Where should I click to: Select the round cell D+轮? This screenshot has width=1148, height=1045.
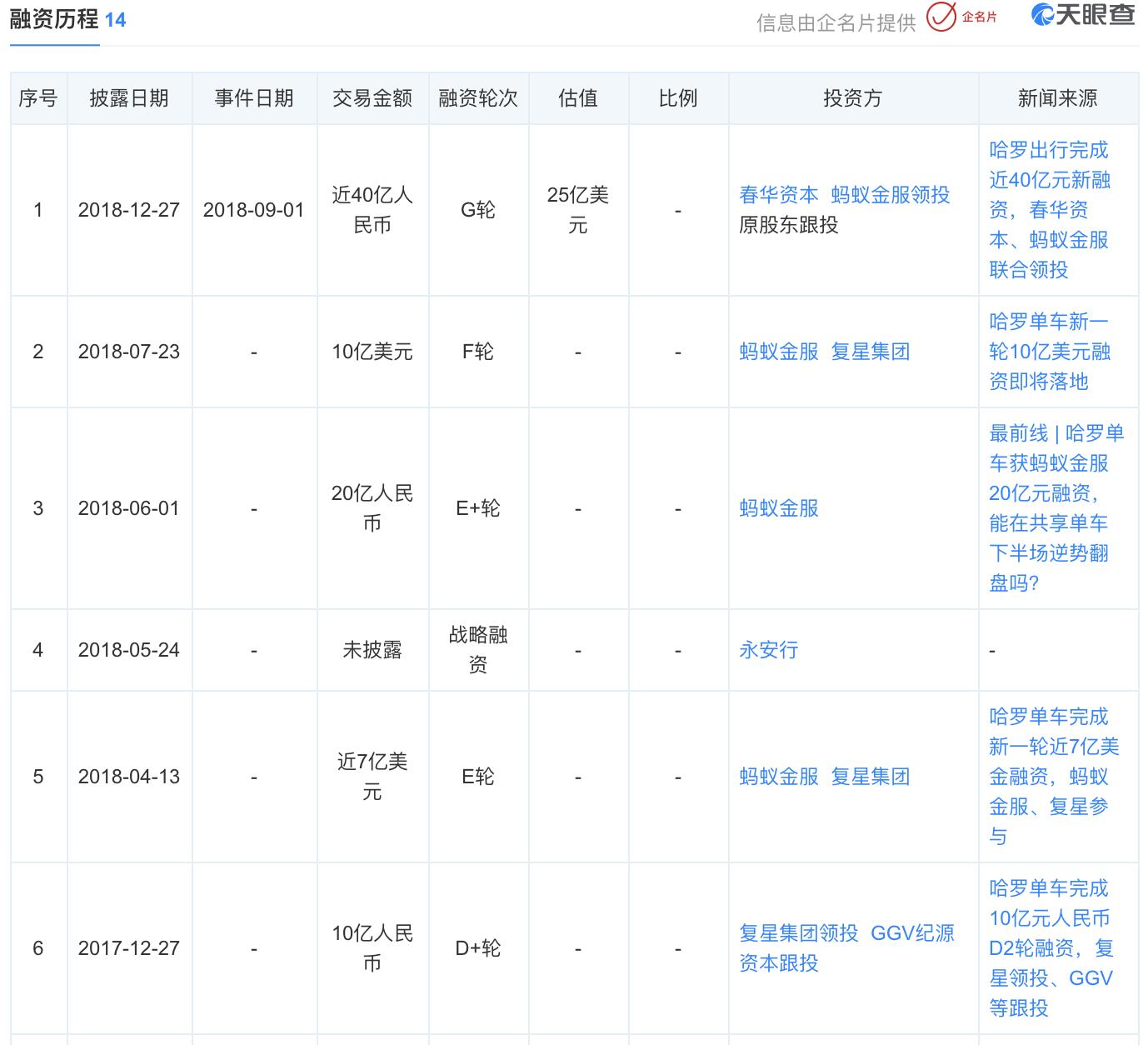click(478, 948)
